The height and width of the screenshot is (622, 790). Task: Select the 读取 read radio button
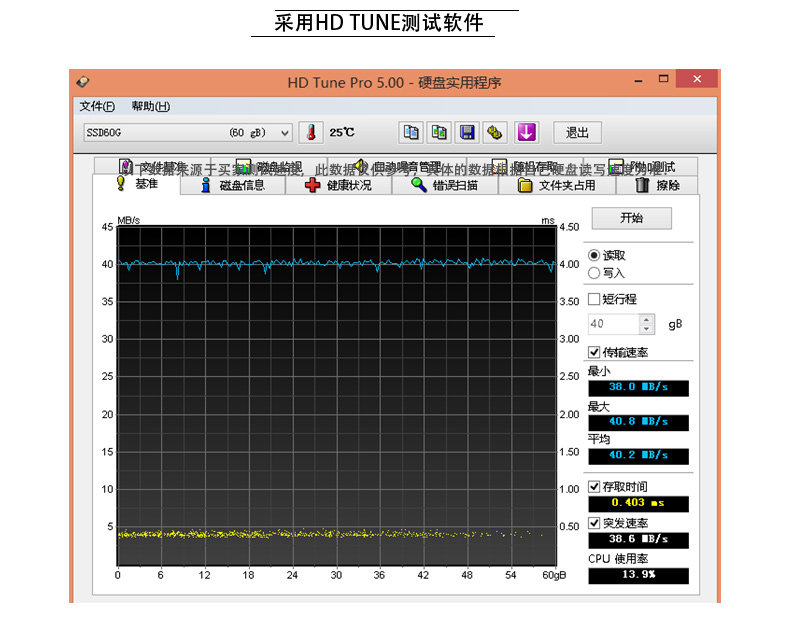coord(594,255)
